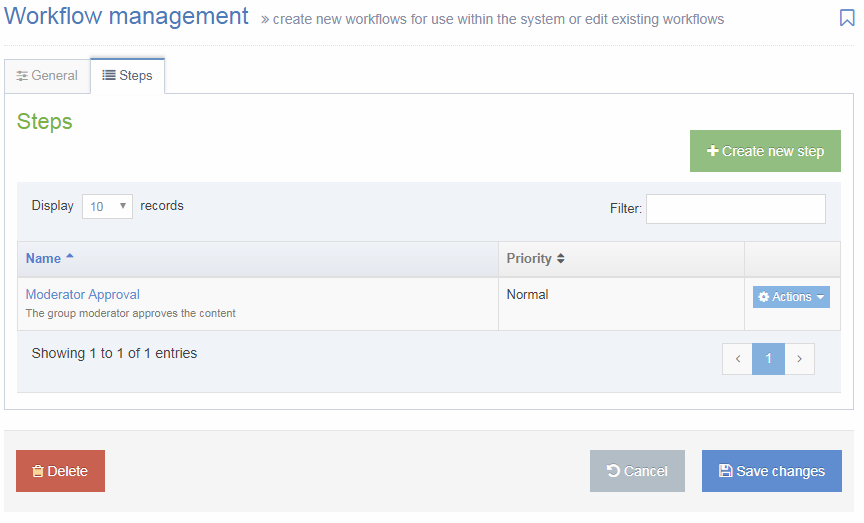864x523 pixels.
Task: Switch to the General tab
Action: 47,76
